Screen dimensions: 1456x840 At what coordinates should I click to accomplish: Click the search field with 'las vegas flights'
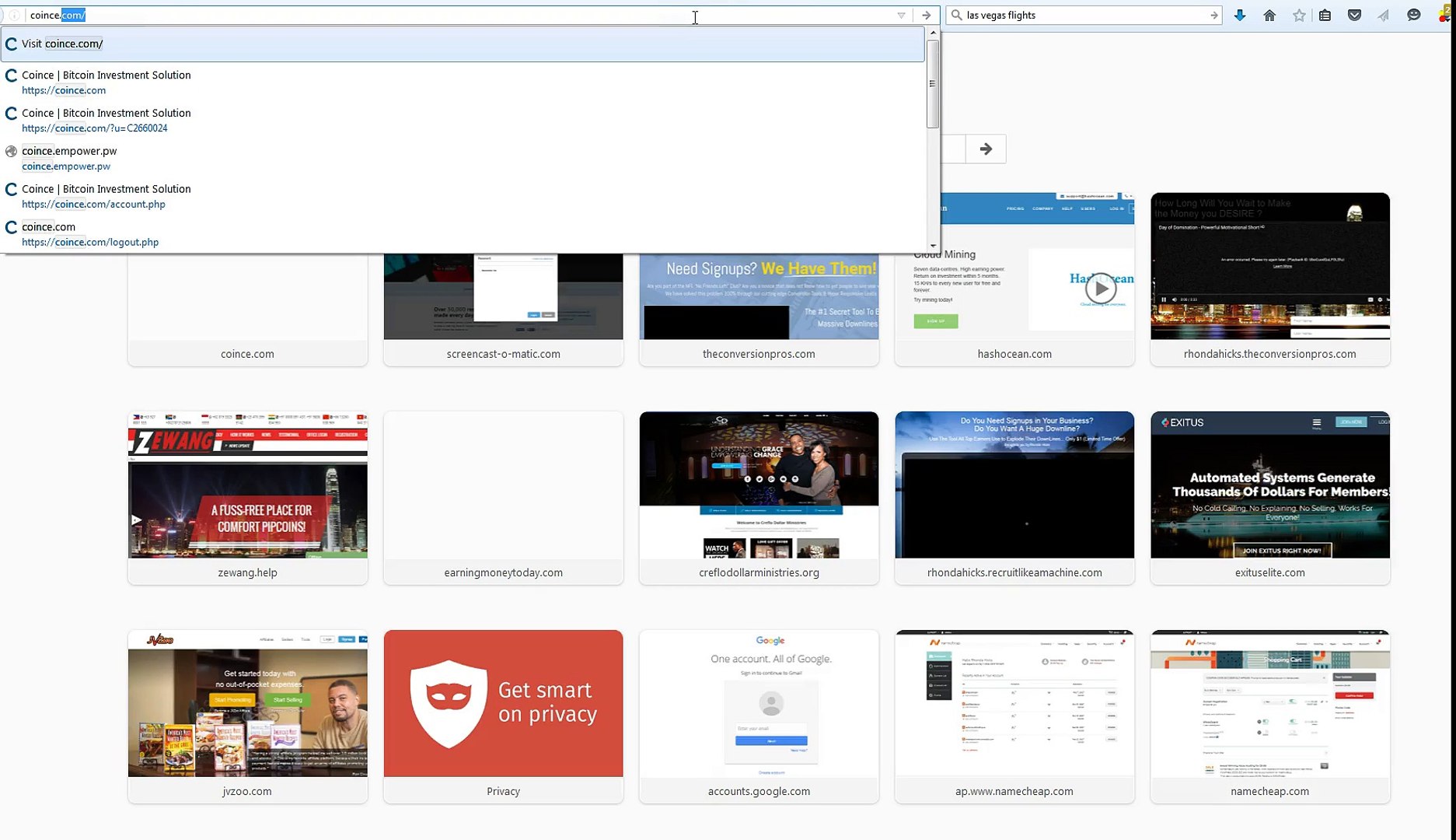click(x=1084, y=16)
